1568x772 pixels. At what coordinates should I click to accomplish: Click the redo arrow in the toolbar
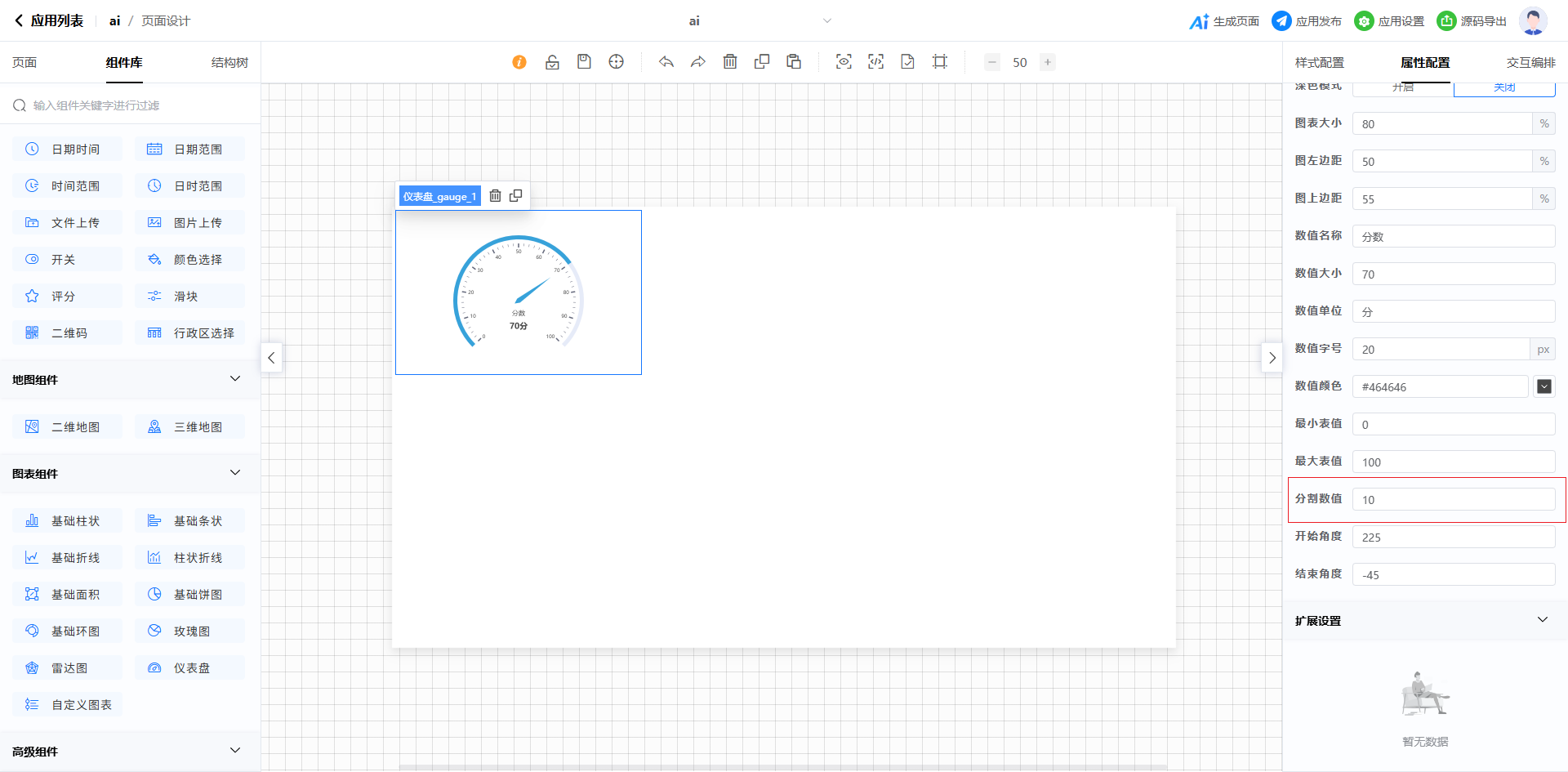[x=698, y=62]
